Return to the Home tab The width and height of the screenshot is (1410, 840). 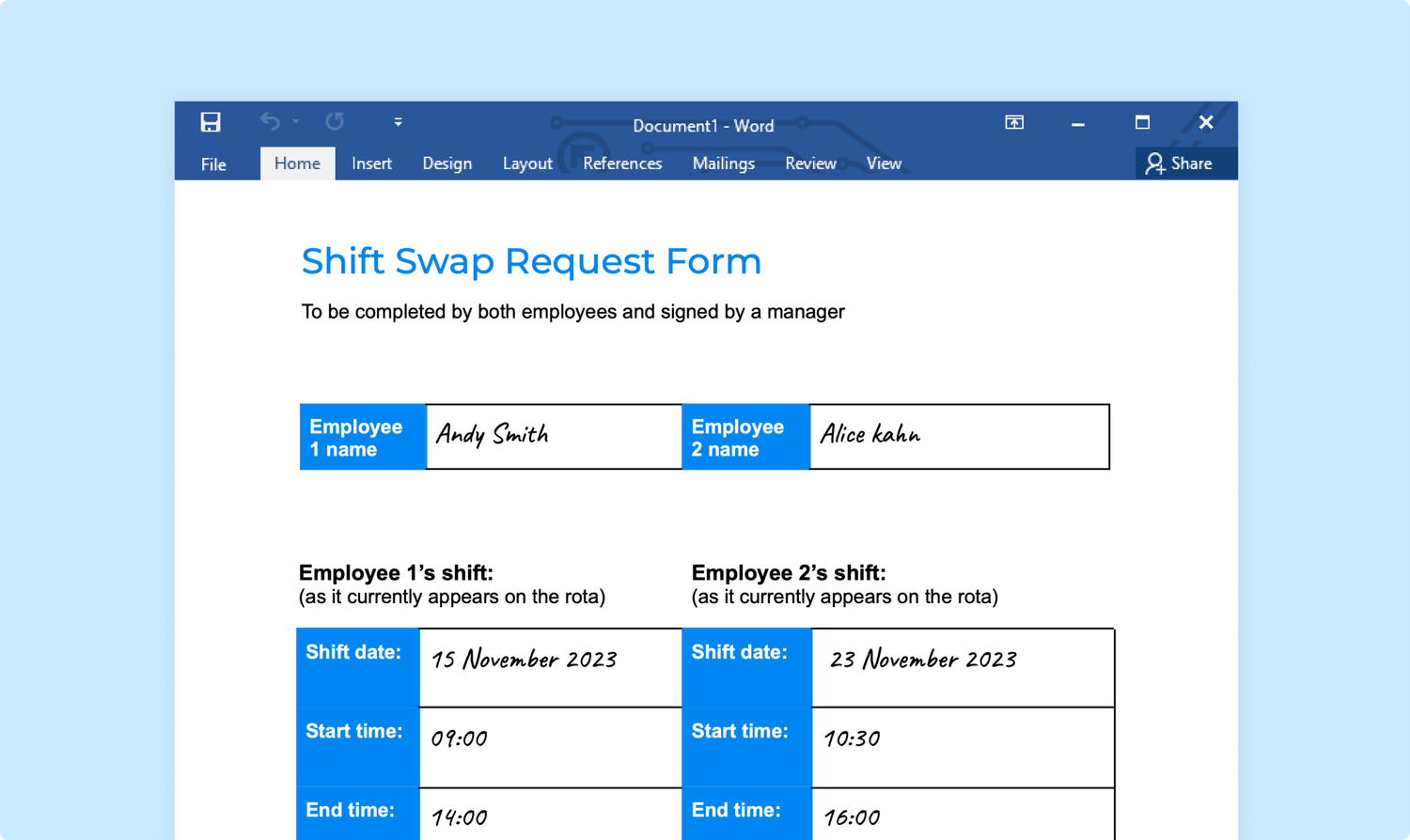coord(297,163)
